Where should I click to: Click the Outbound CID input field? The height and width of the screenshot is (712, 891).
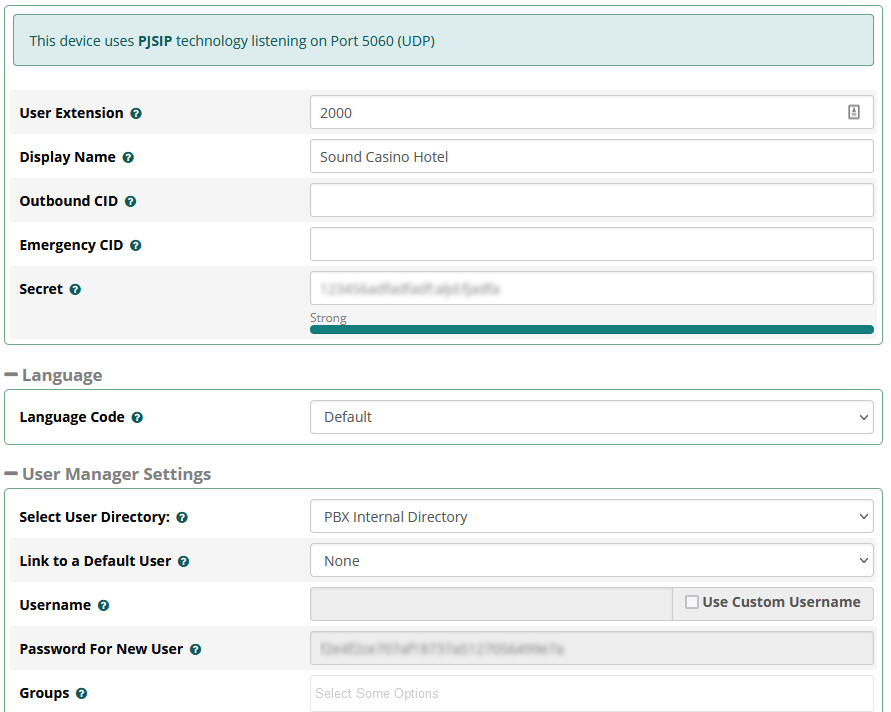click(x=591, y=201)
